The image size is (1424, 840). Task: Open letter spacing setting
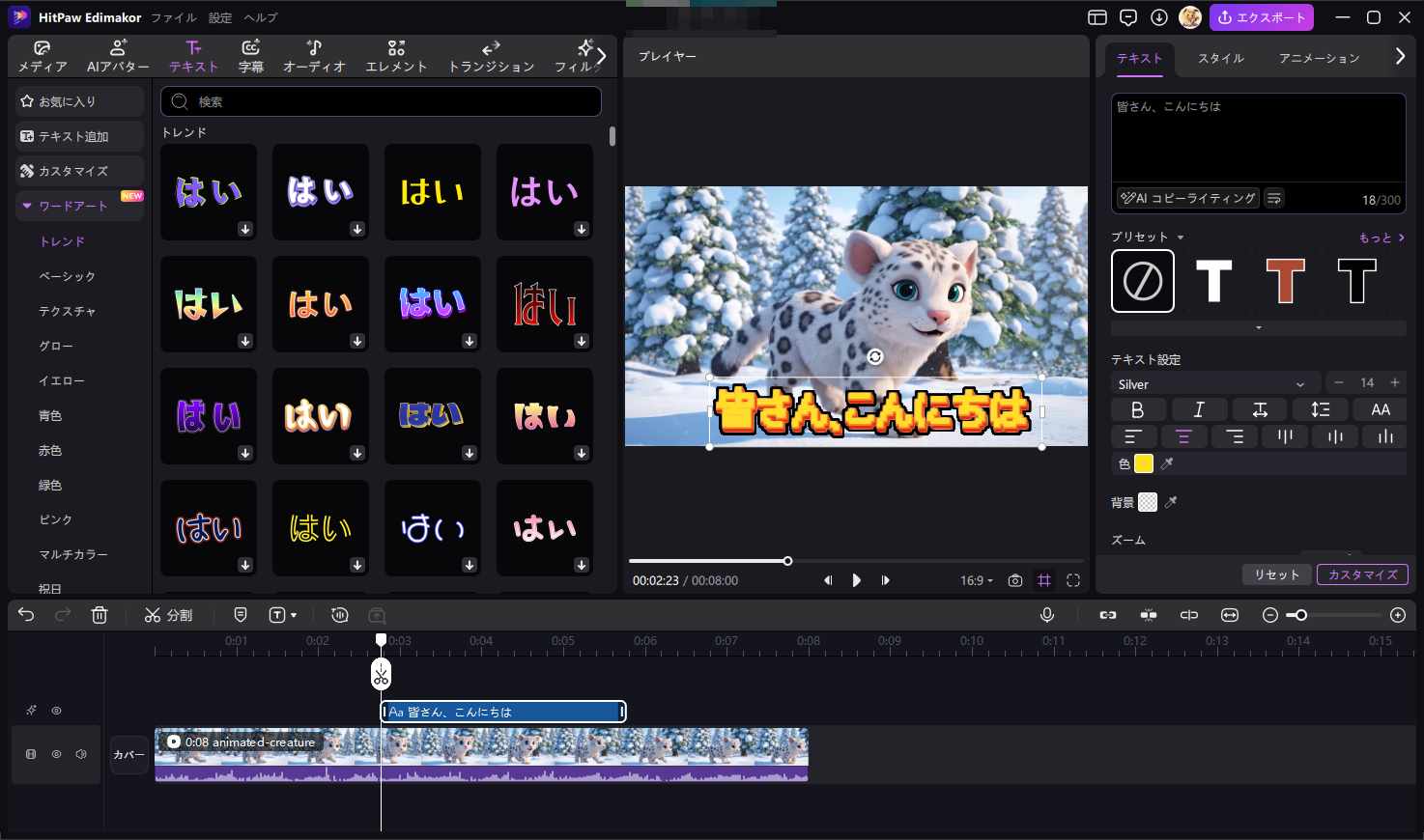[1260, 409]
